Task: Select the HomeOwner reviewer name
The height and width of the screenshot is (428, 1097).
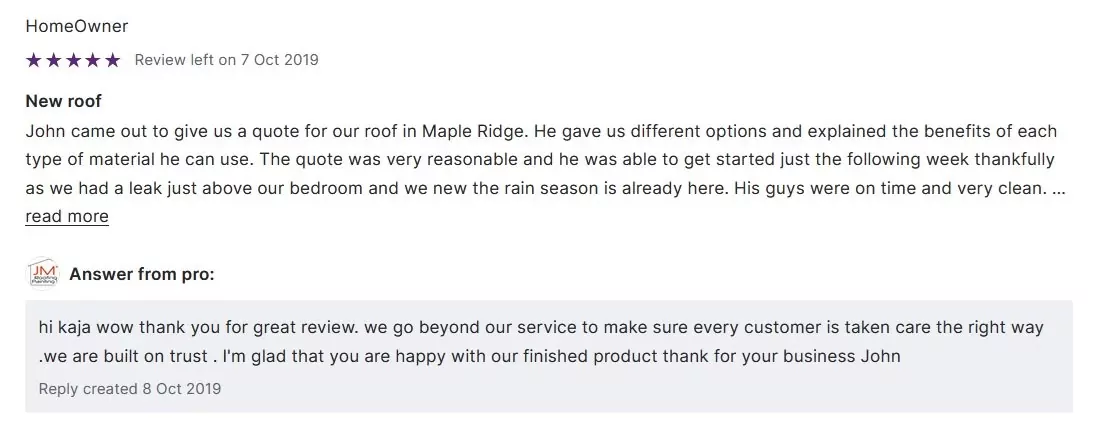Action: (77, 26)
